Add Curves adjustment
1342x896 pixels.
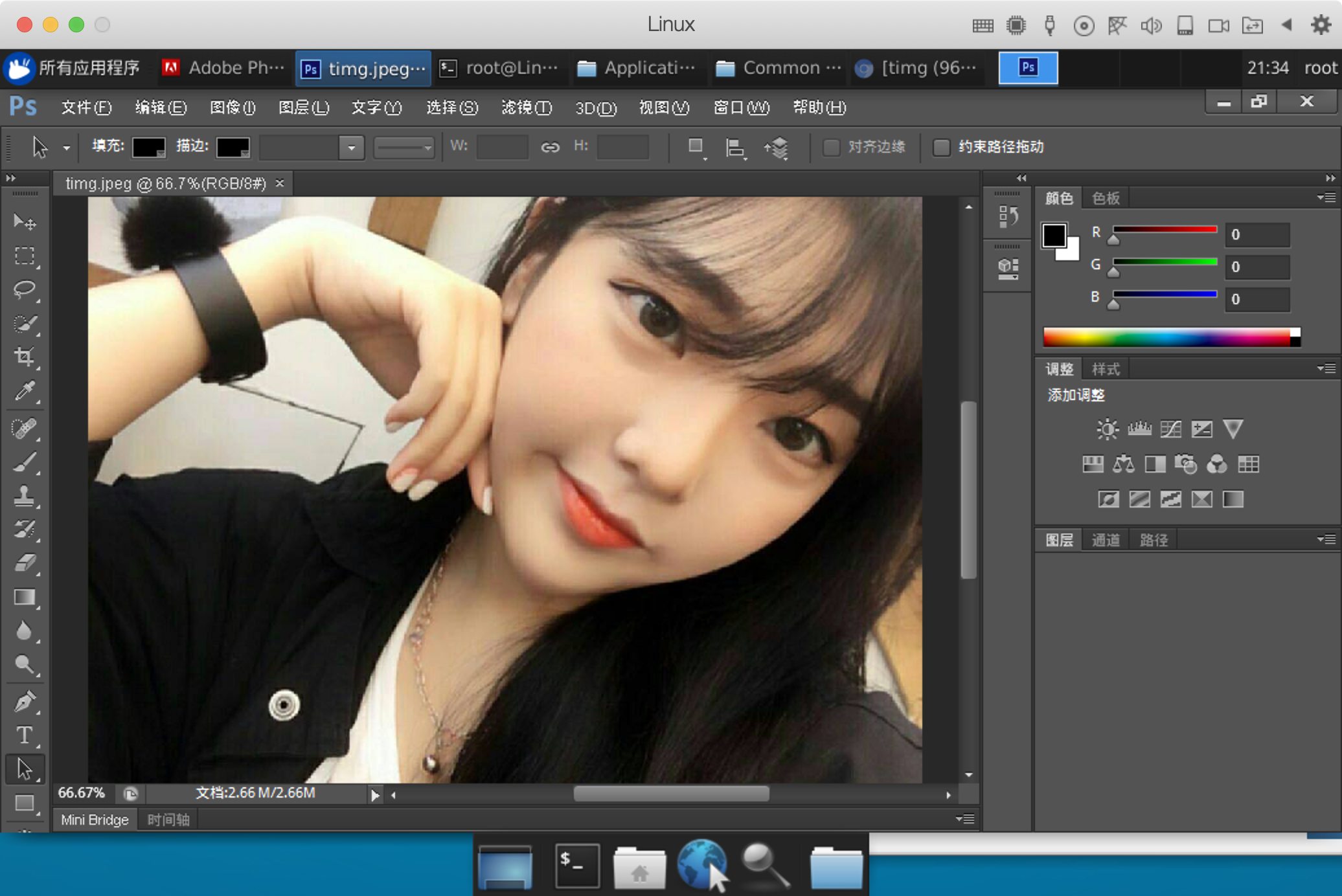[1170, 429]
